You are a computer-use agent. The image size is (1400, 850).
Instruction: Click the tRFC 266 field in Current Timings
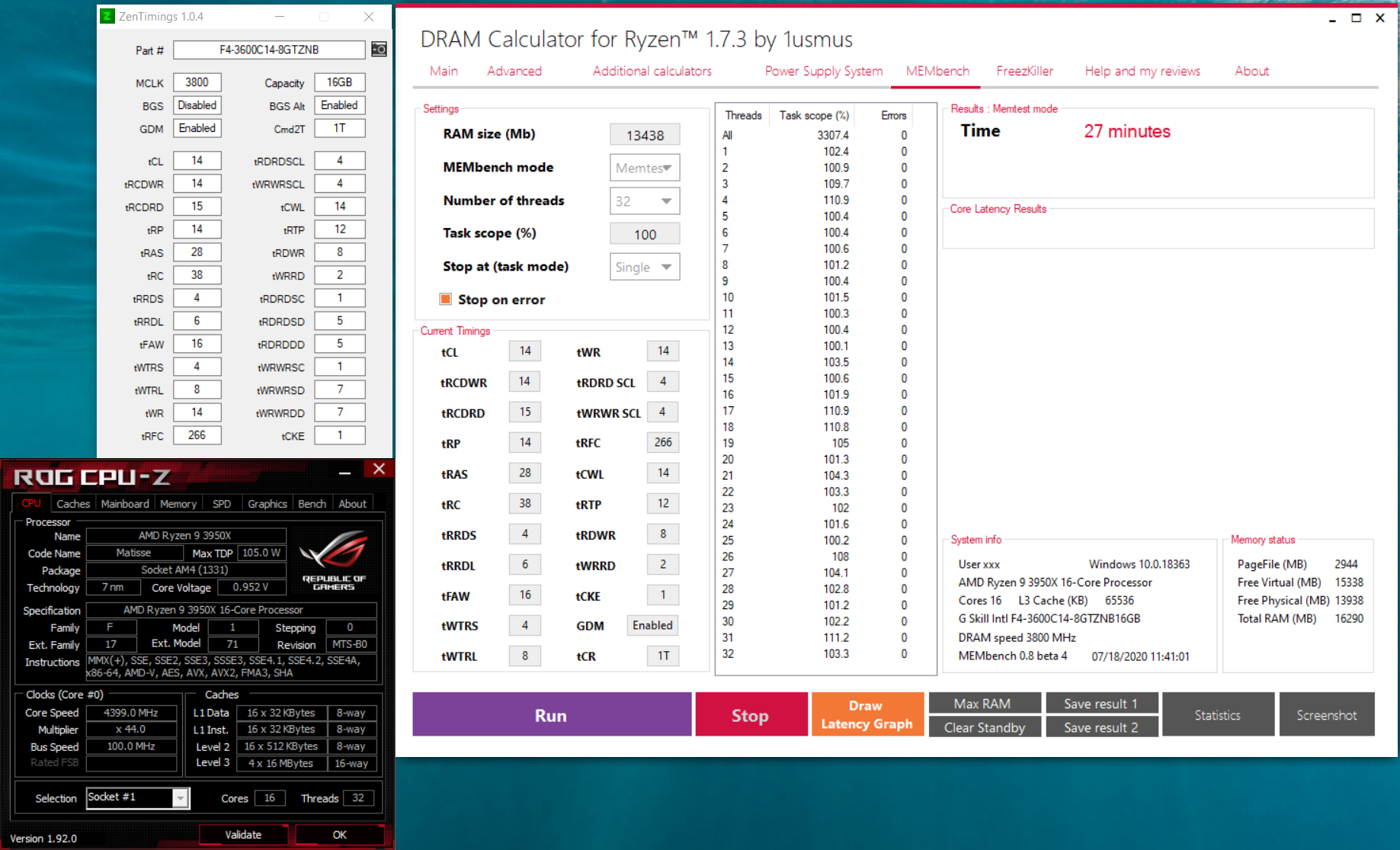[x=663, y=443]
